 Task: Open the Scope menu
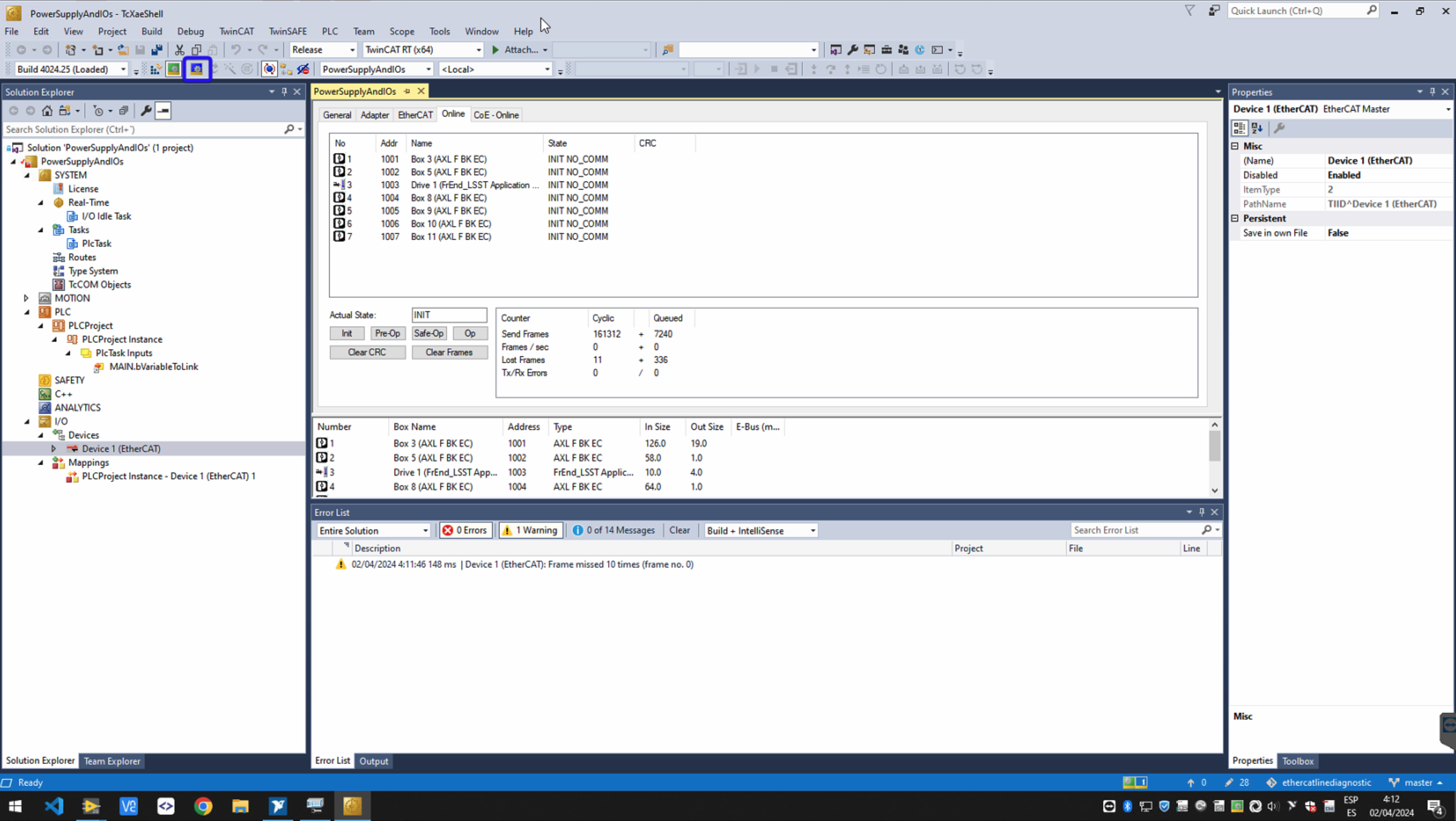pyautogui.click(x=401, y=32)
